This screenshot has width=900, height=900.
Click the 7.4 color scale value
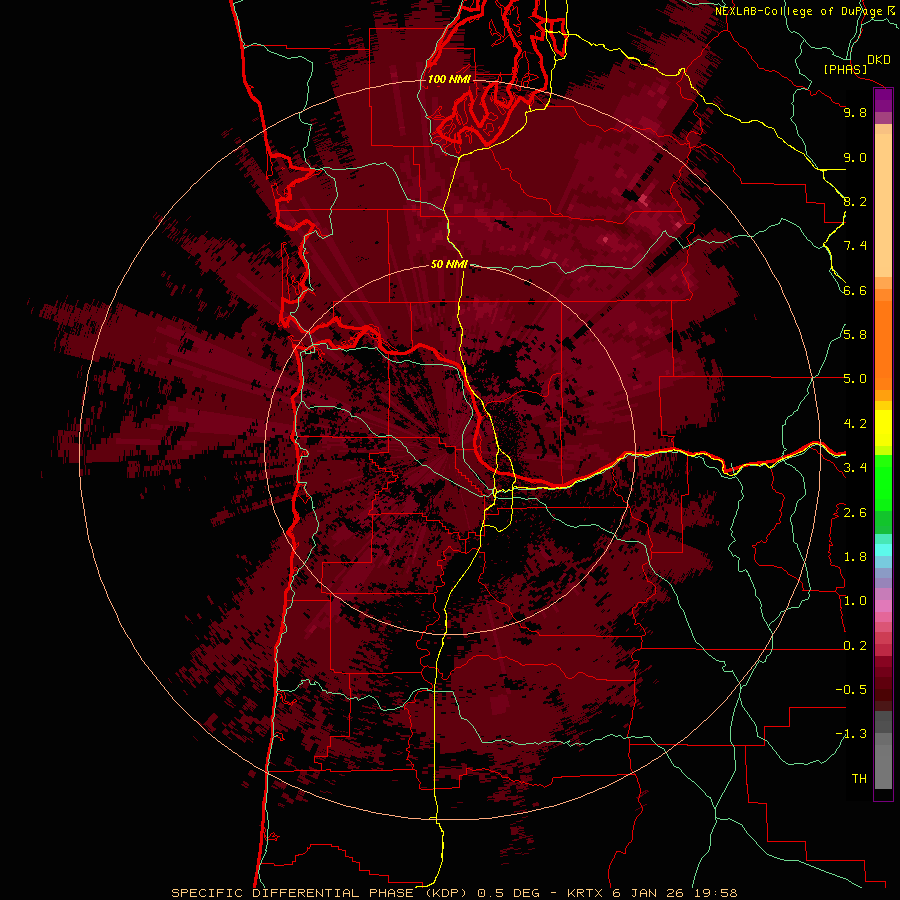pos(855,246)
